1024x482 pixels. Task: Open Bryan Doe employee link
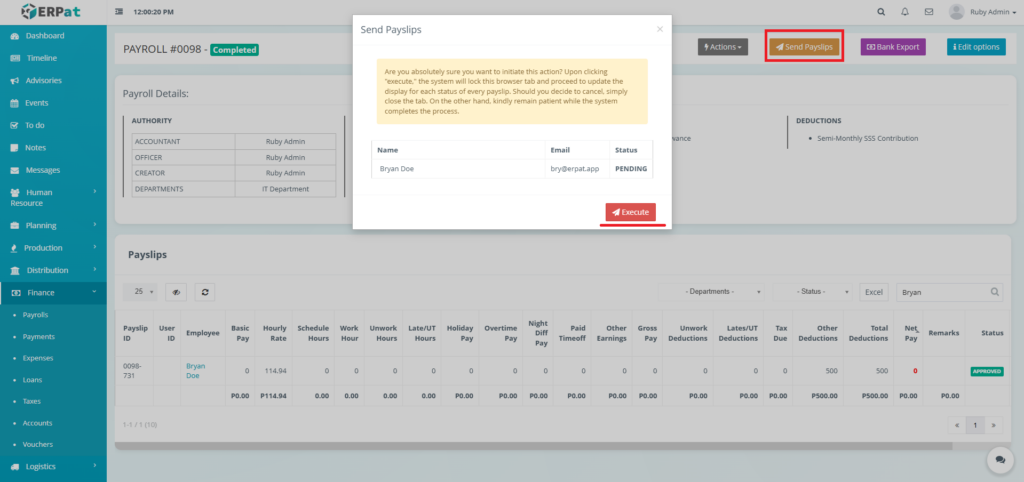(x=195, y=371)
